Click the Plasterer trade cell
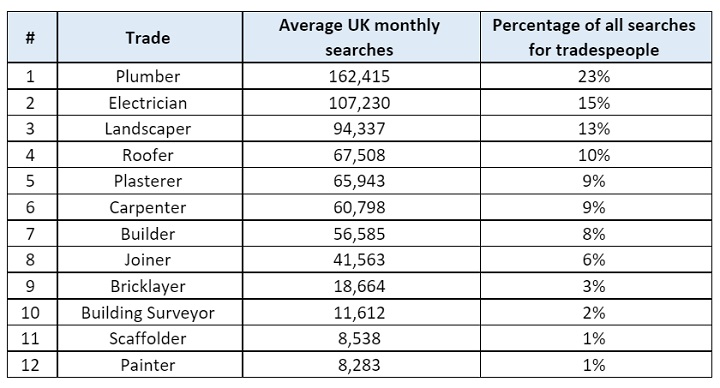 tap(150, 181)
